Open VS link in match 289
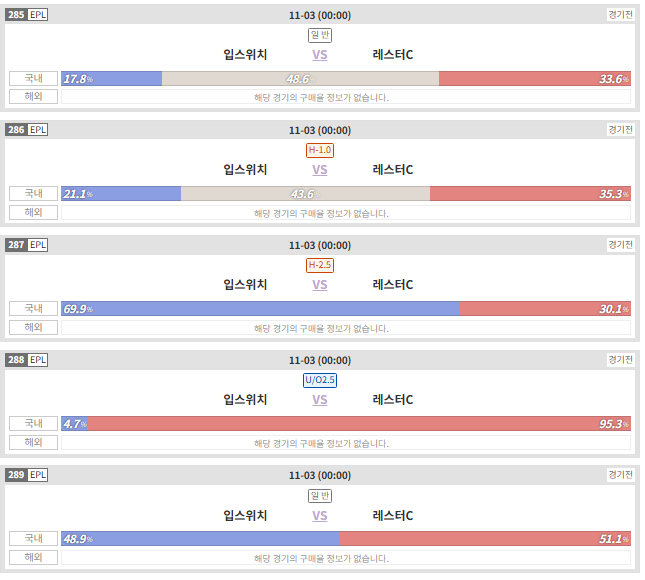 pos(320,516)
